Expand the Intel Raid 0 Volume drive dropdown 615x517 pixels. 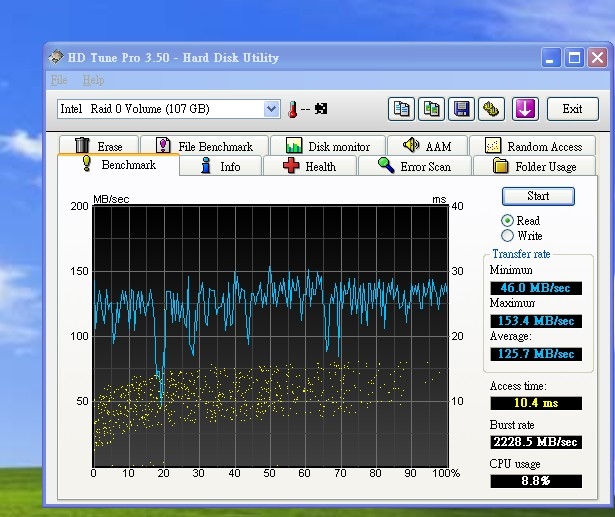click(x=271, y=108)
